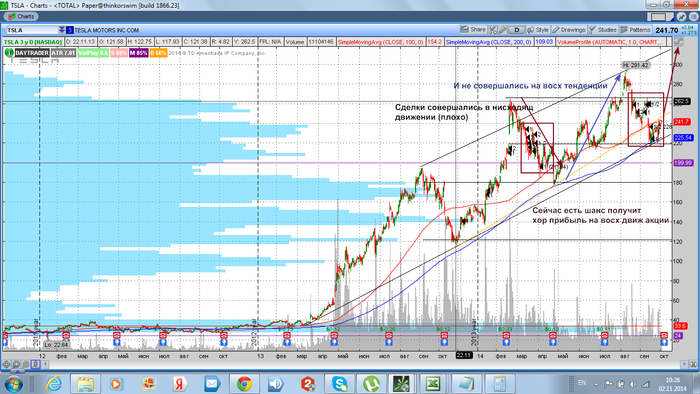Click the expand chart icon at bottom right

[x=694, y=365]
